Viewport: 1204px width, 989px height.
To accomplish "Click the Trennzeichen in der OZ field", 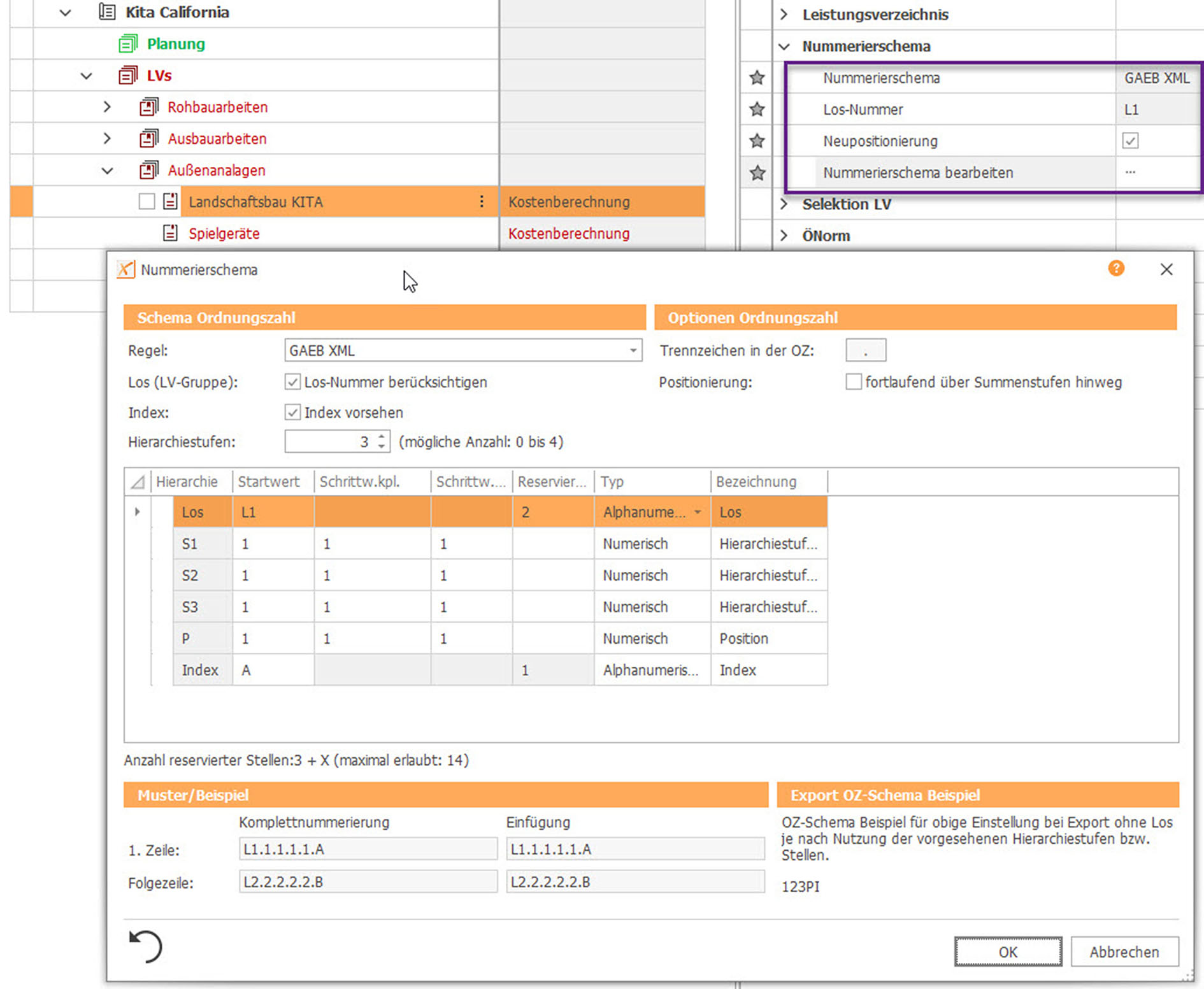I will pos(865,351).
